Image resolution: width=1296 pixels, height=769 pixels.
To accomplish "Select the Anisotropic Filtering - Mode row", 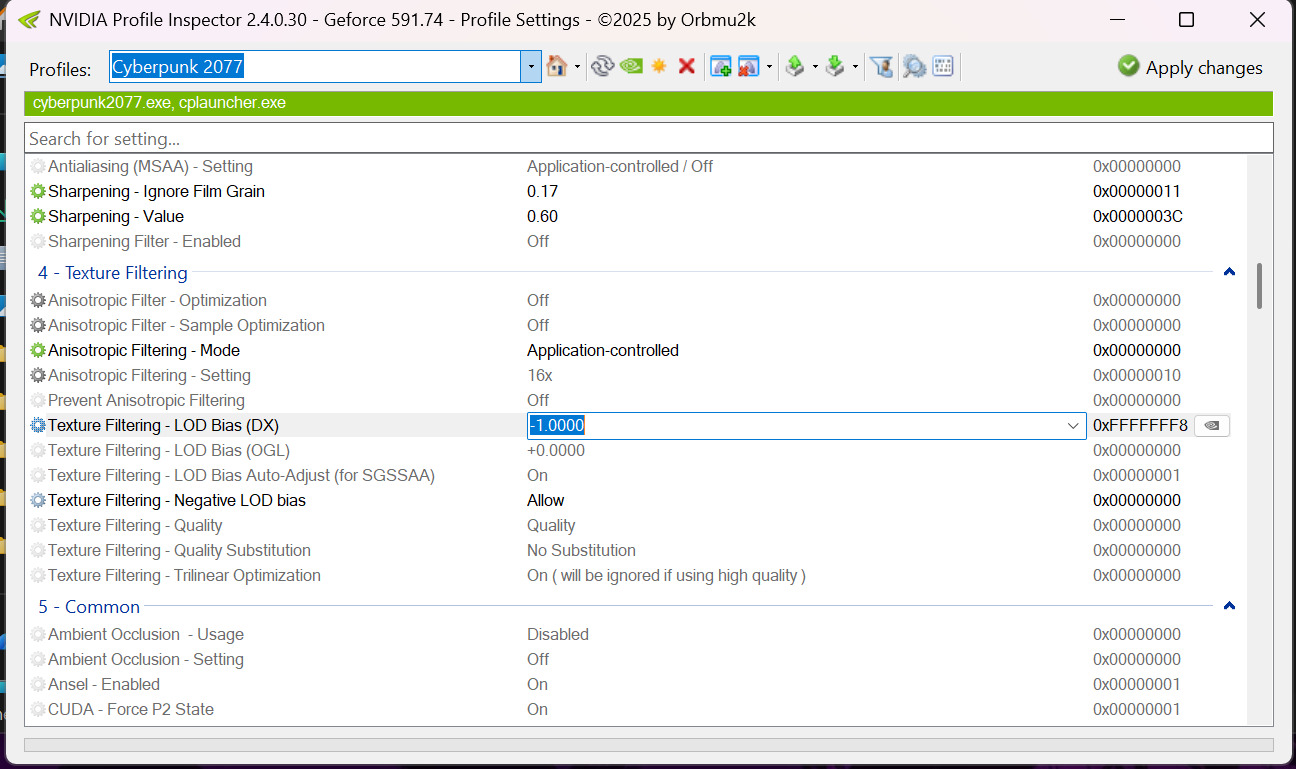I will [144, 351].
